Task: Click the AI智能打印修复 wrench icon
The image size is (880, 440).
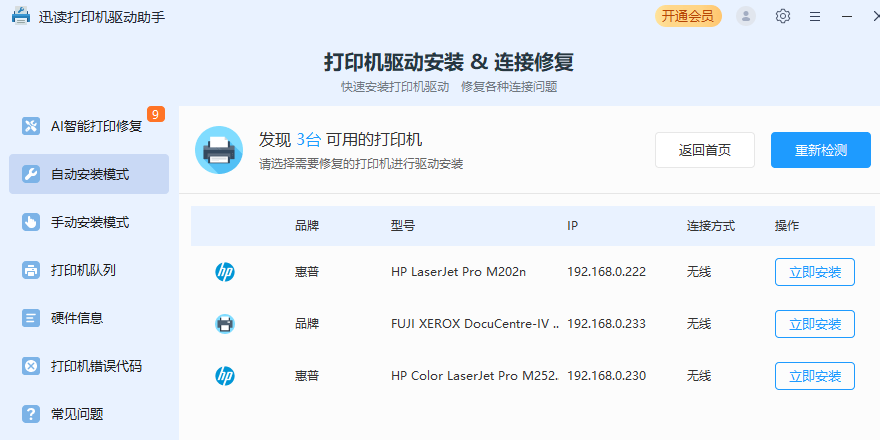Action: click(31, 126)
